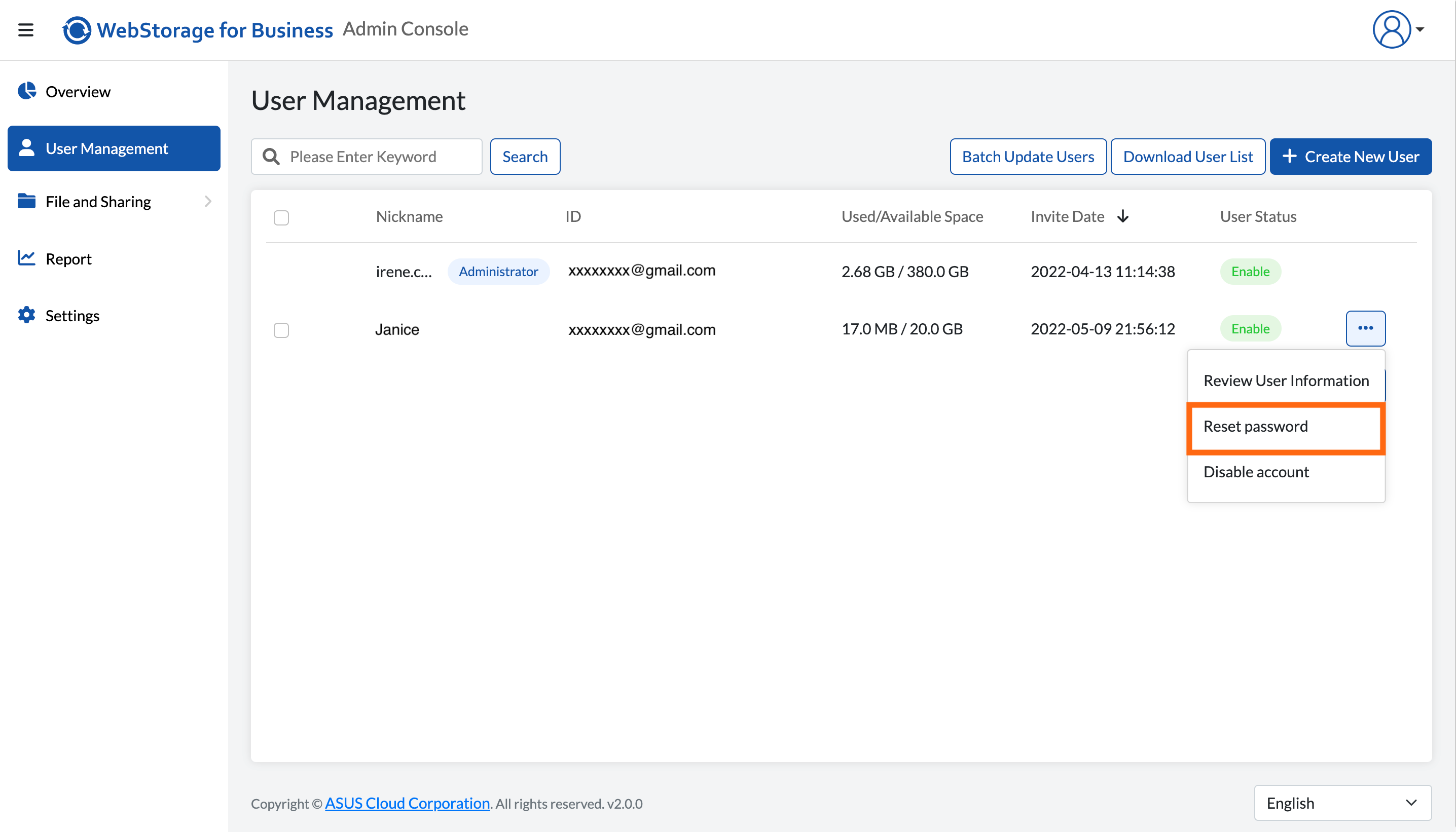Expand the File and Sharing submenu chevron
The image size is (1456, 832).
(x=208, y=201)
